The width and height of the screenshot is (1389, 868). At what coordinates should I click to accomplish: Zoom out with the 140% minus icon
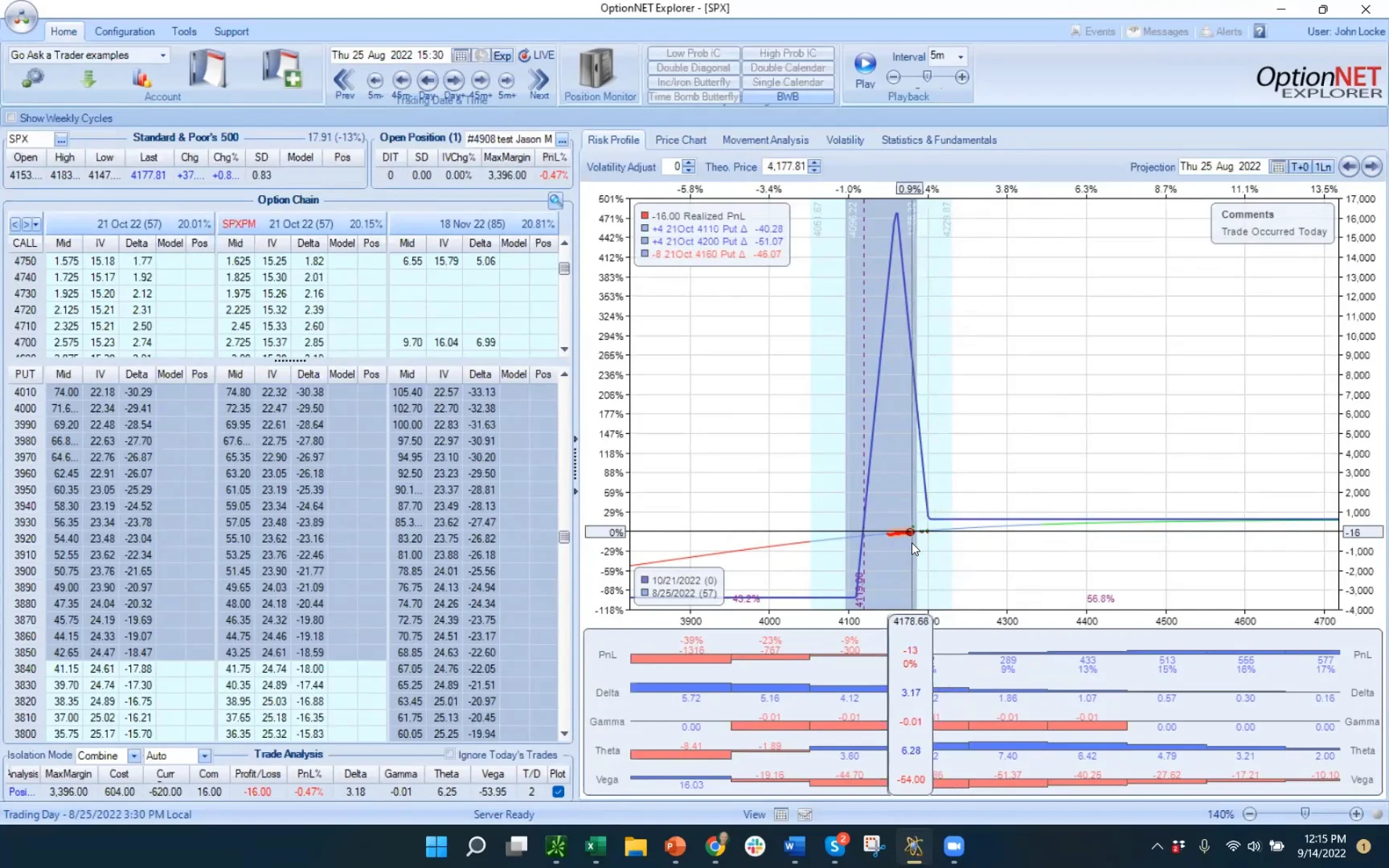click(x=1250, y=814)
